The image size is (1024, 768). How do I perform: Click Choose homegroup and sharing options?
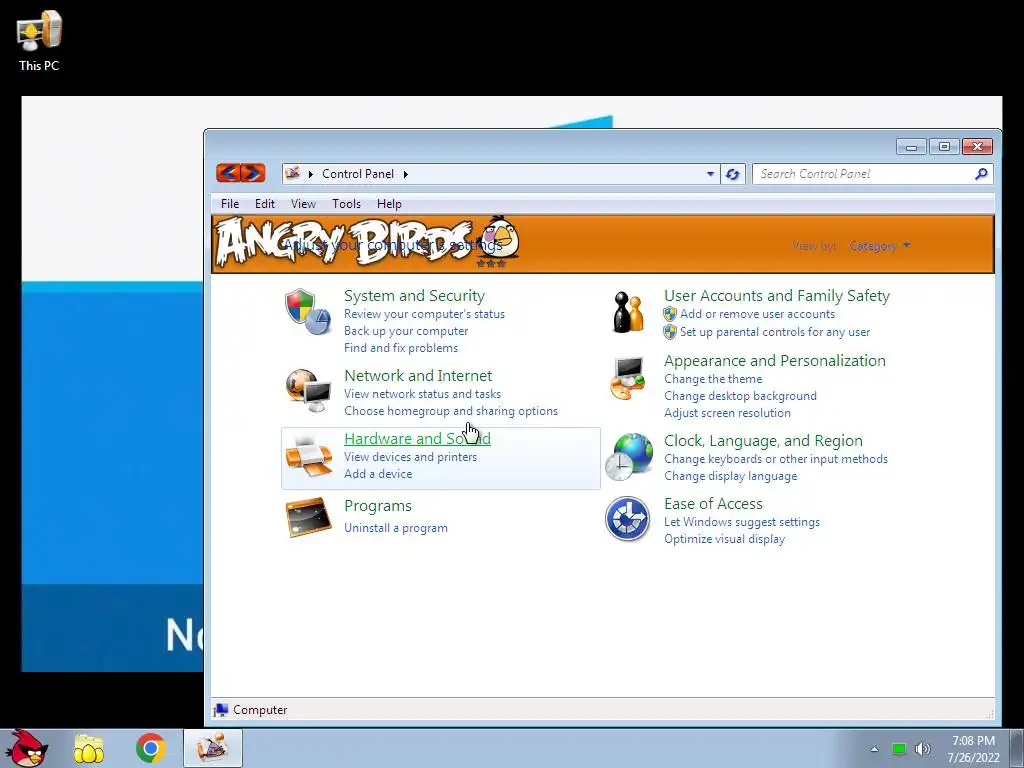[x=451, y=411]
